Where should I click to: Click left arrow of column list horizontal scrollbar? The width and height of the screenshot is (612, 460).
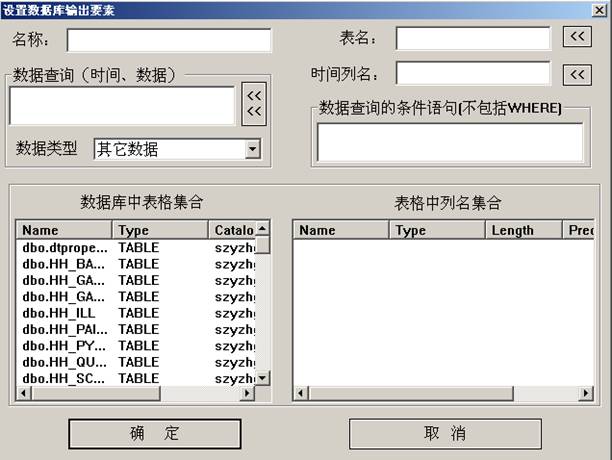(x=299, y=394)
